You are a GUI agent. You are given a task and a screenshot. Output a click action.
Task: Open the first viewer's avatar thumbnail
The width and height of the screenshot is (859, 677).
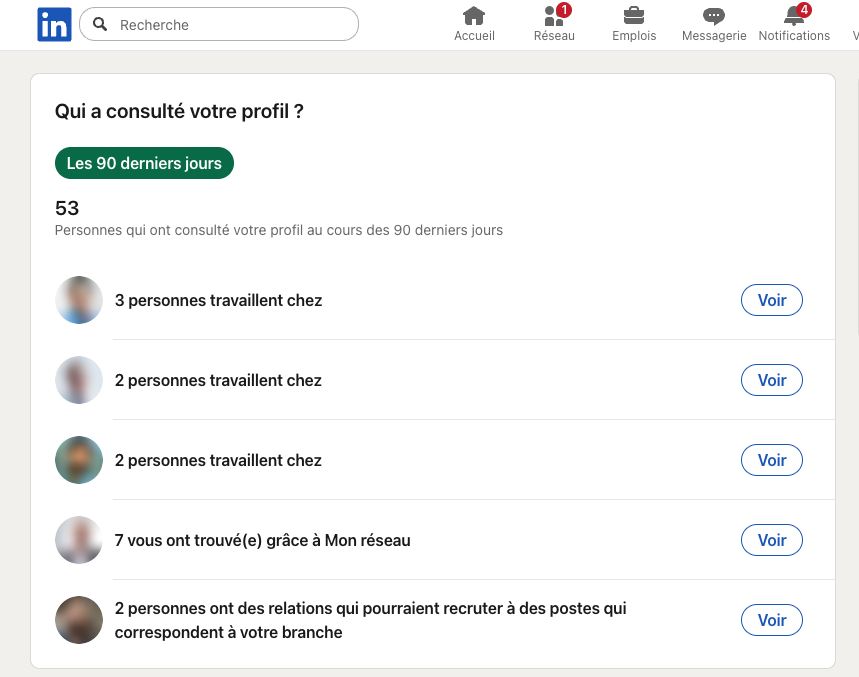pos(78,299)
